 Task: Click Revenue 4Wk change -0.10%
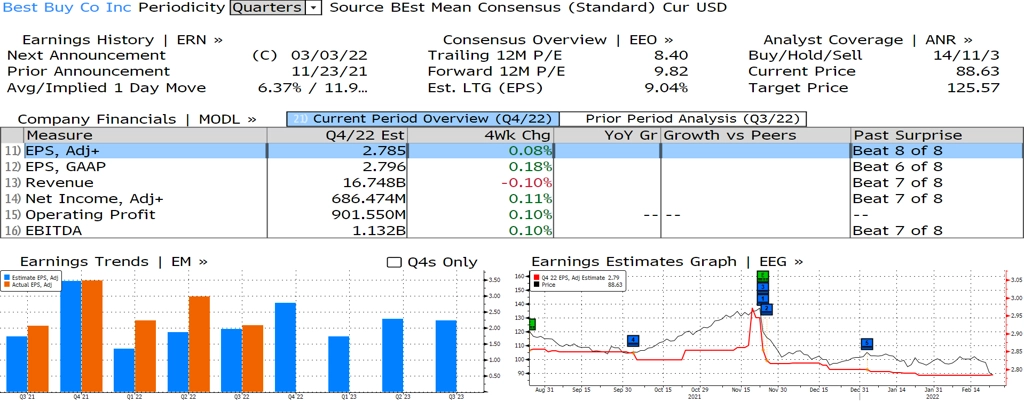[526, 183]
